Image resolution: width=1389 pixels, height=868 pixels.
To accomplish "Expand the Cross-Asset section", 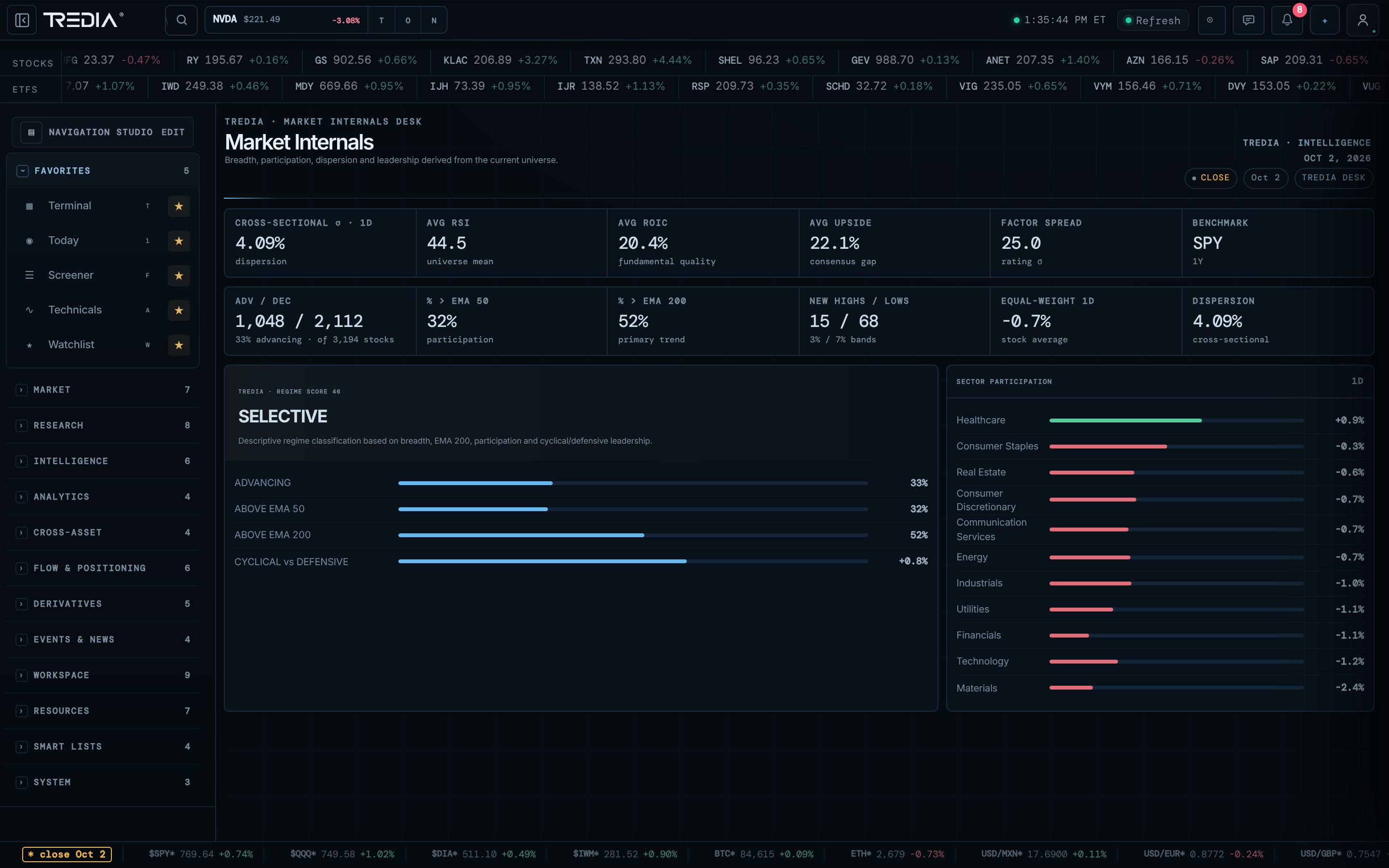I will [103, 532].
